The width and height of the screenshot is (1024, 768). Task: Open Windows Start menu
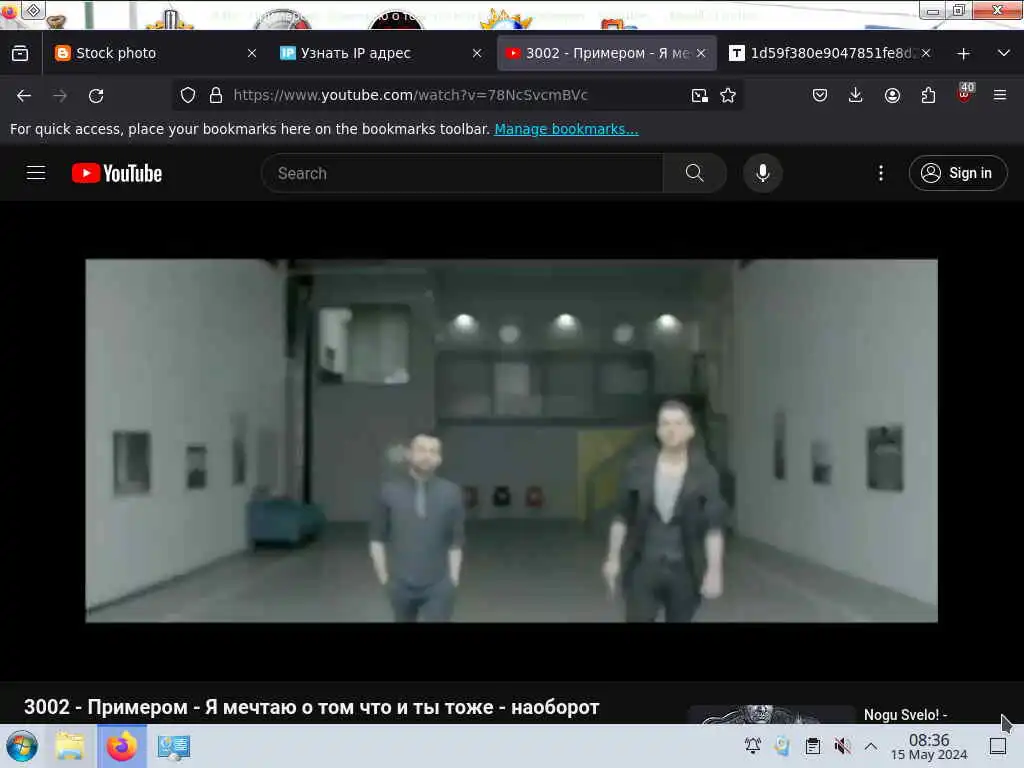pyautogui.click(x=22, y=746)
